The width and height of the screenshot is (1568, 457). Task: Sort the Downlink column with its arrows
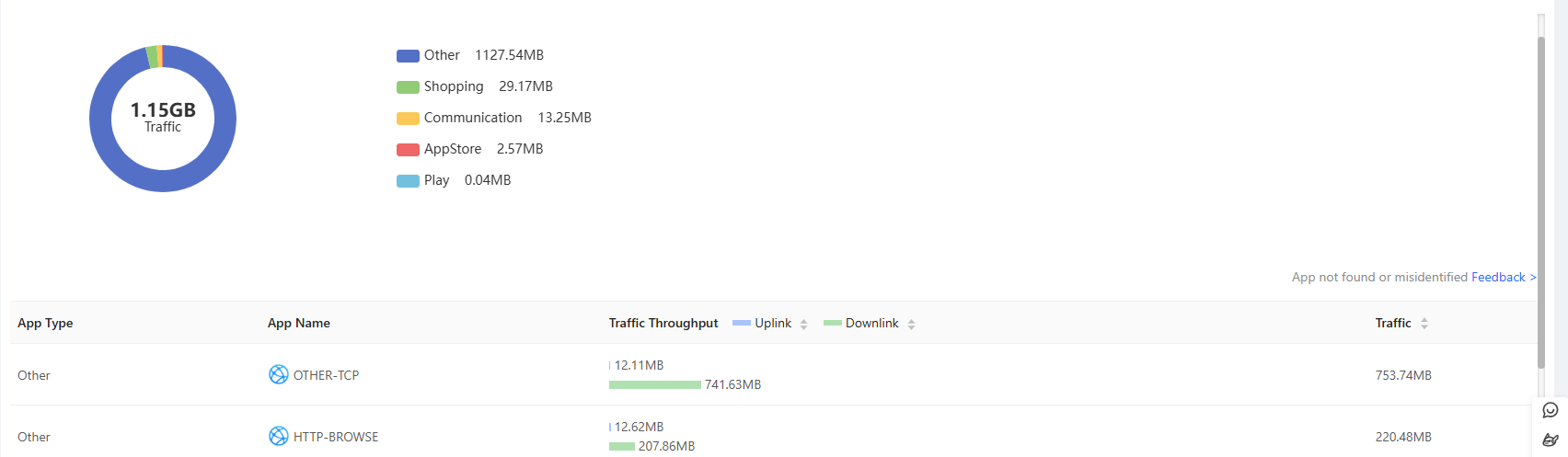coord(911,324)
